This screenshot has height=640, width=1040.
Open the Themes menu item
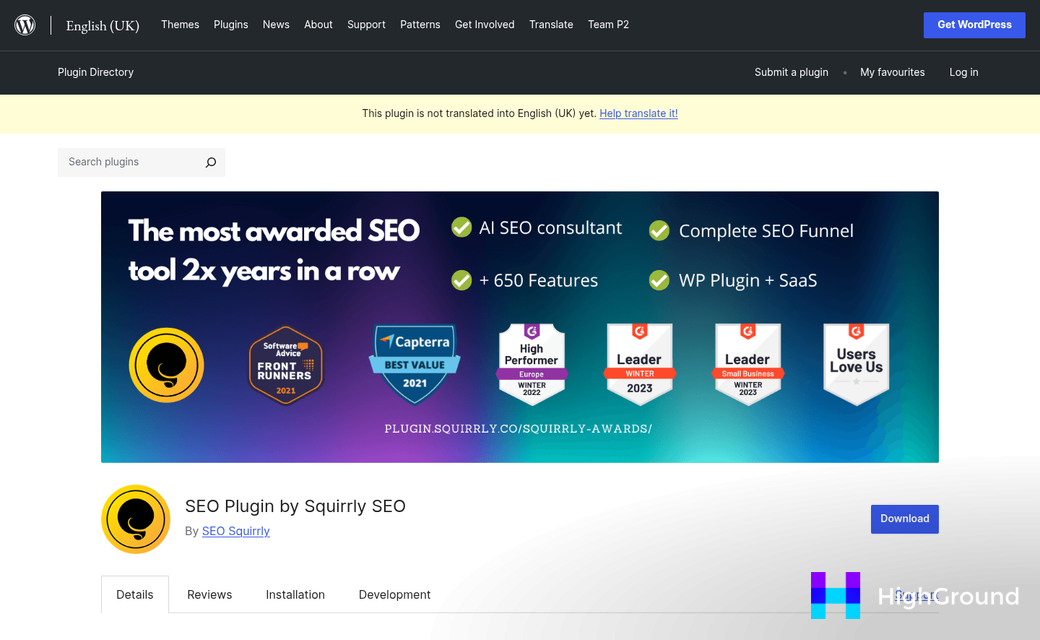tap(180, 25)
